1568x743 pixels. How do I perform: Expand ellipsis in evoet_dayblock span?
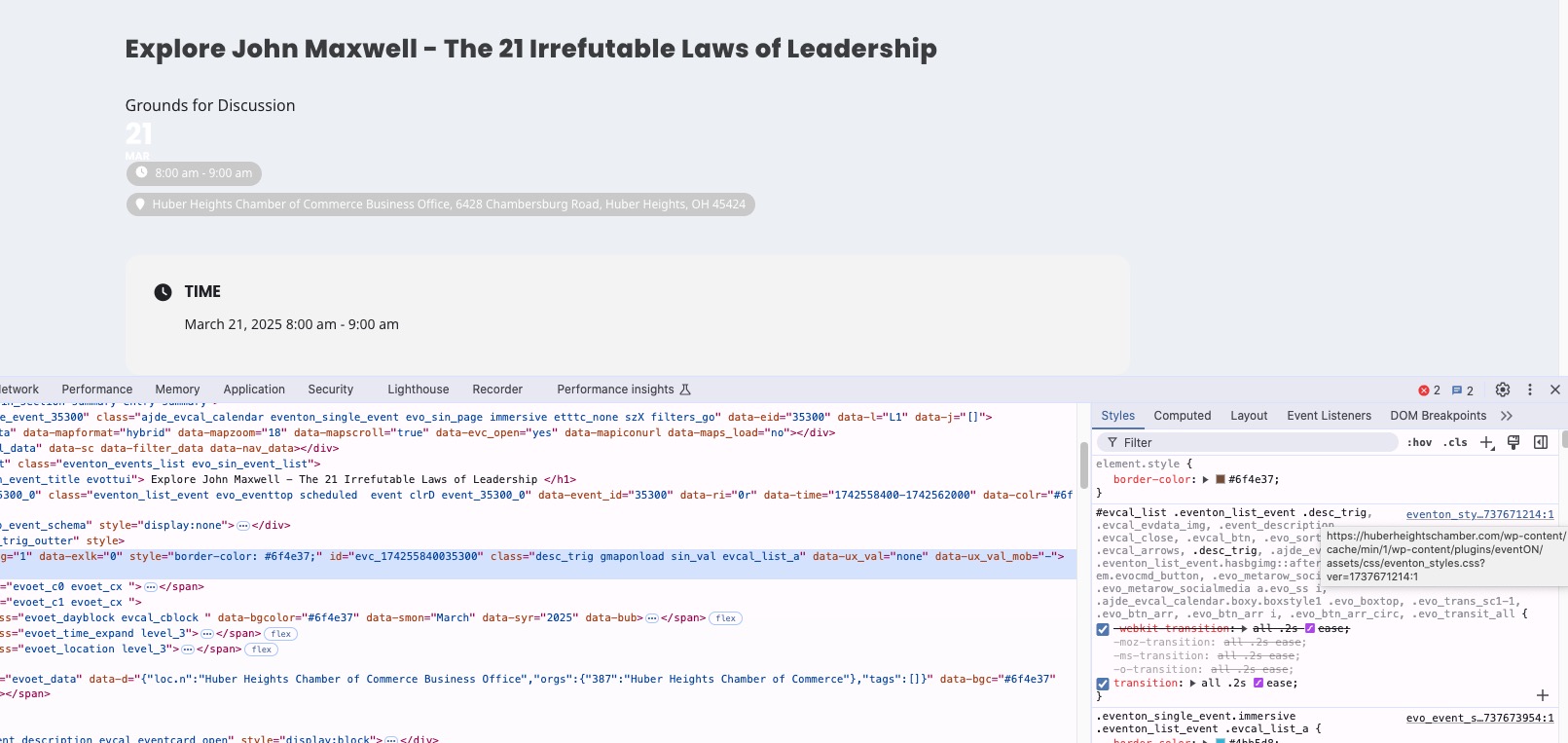point(652,618)
